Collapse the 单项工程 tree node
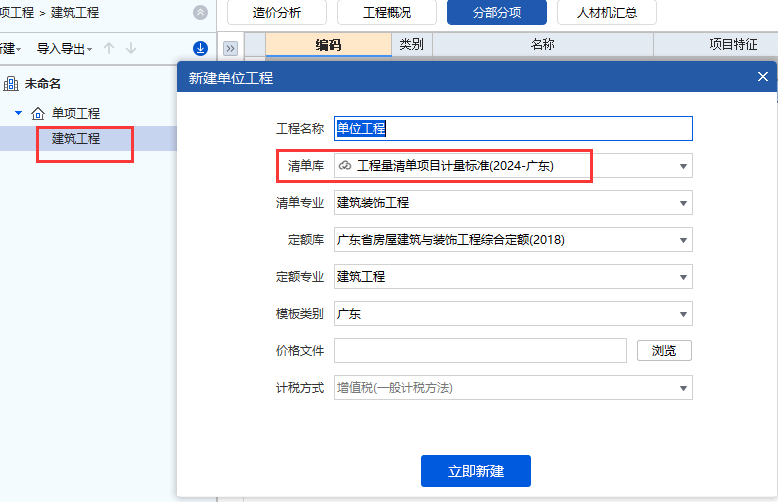This screenshot has height=502, width=778. click(18, 113)
